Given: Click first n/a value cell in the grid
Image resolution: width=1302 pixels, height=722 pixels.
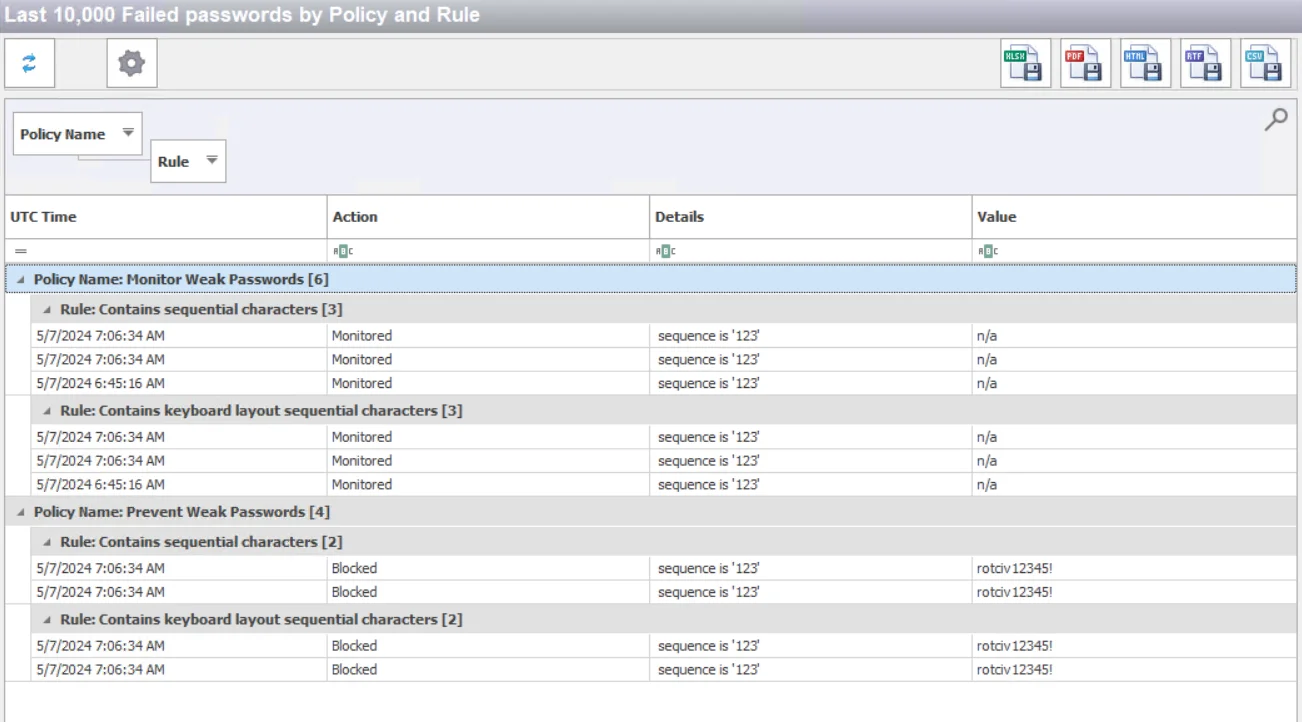Looking at the screenshot, I should (1134, 335).
